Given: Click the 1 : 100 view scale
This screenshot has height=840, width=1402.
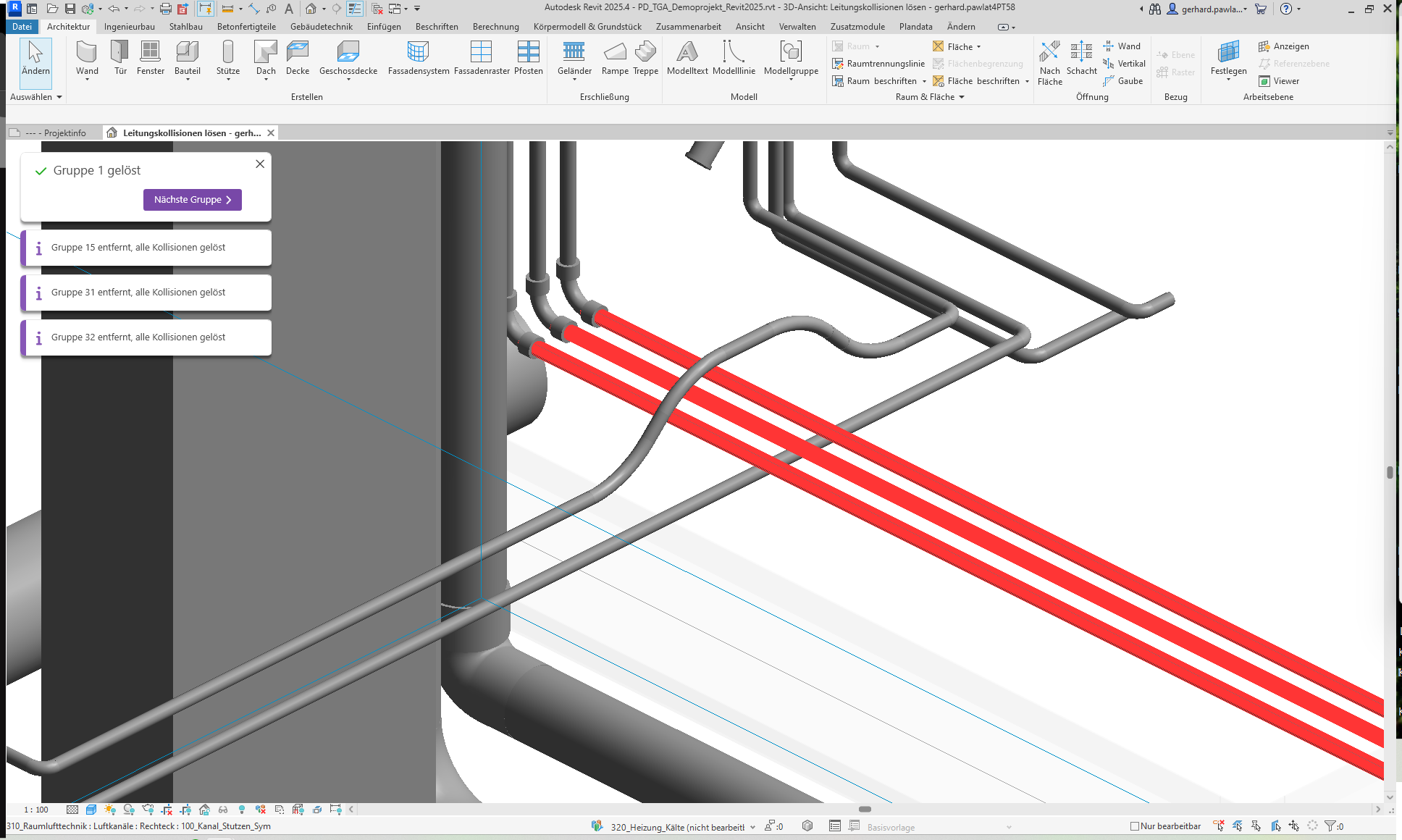Looking at the screenshot, I should pyautogui.click(x=36, y=810).
